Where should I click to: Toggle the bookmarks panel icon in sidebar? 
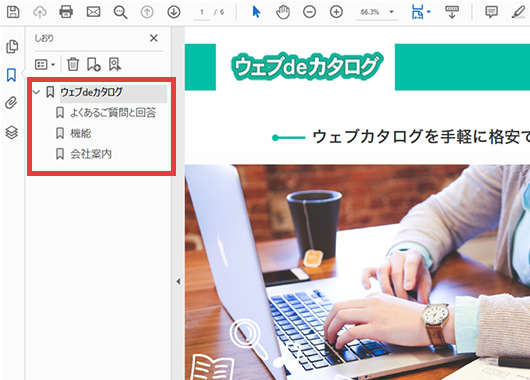point(11,75)
